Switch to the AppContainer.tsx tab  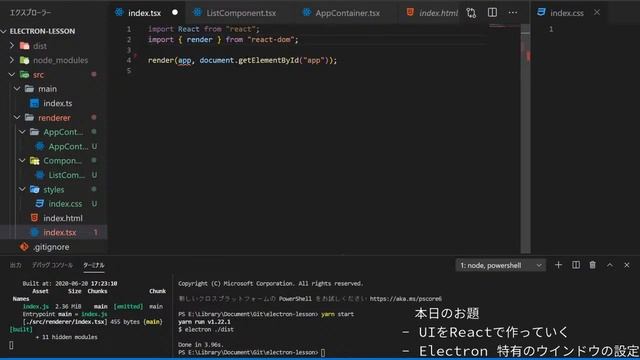[x=347, y=13]
